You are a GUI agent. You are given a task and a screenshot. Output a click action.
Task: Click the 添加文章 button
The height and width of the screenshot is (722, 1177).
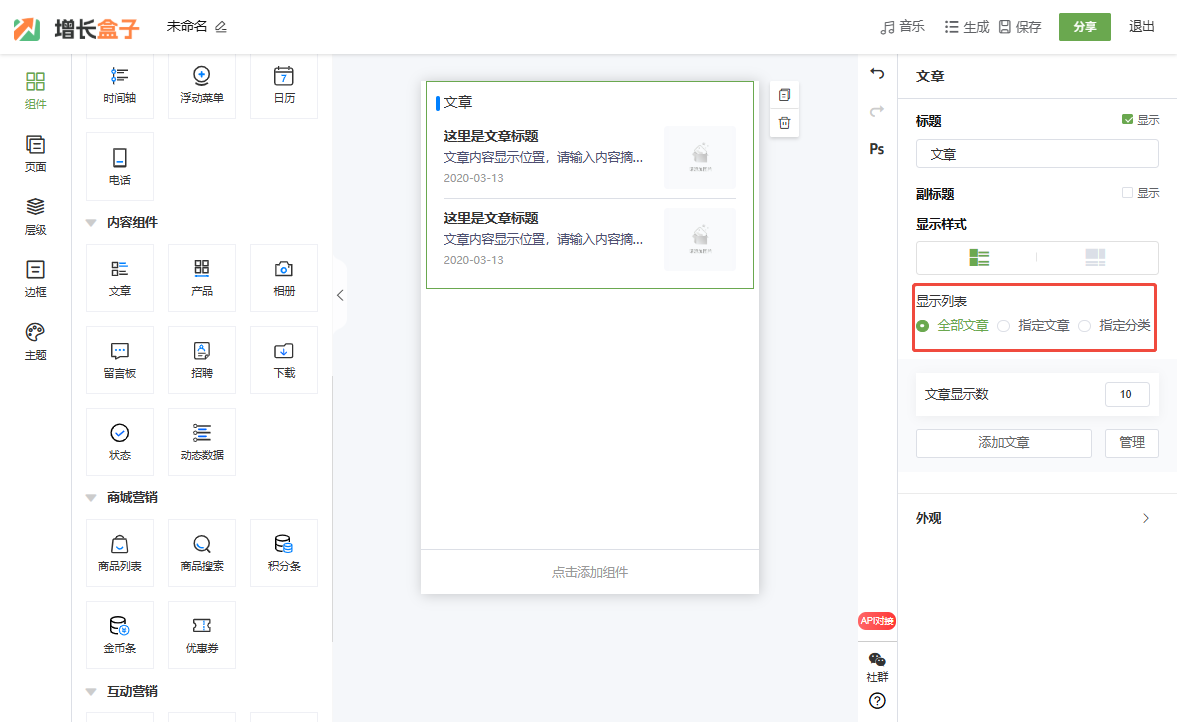(1003, 443)
